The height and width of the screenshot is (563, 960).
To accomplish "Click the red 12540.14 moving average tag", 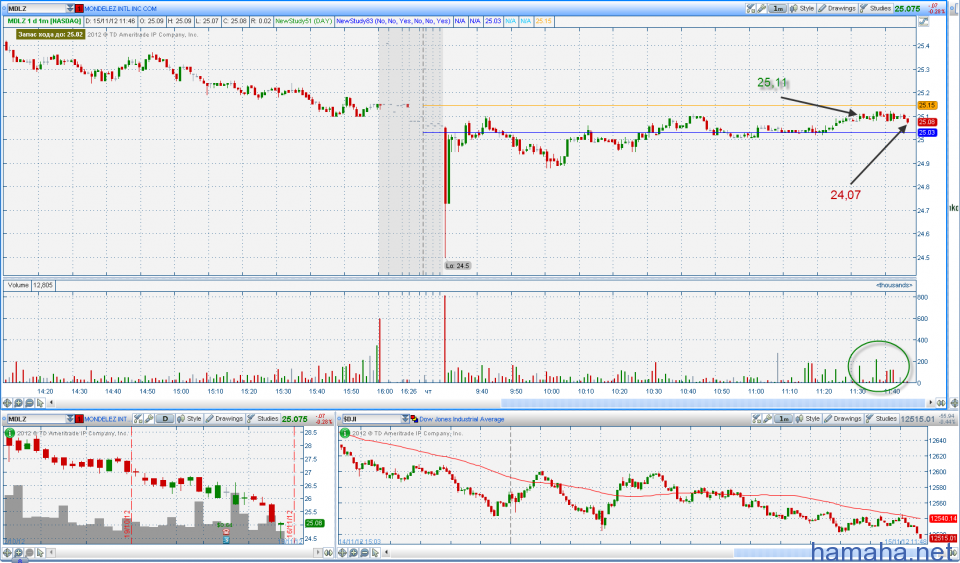I will point(943,518).
